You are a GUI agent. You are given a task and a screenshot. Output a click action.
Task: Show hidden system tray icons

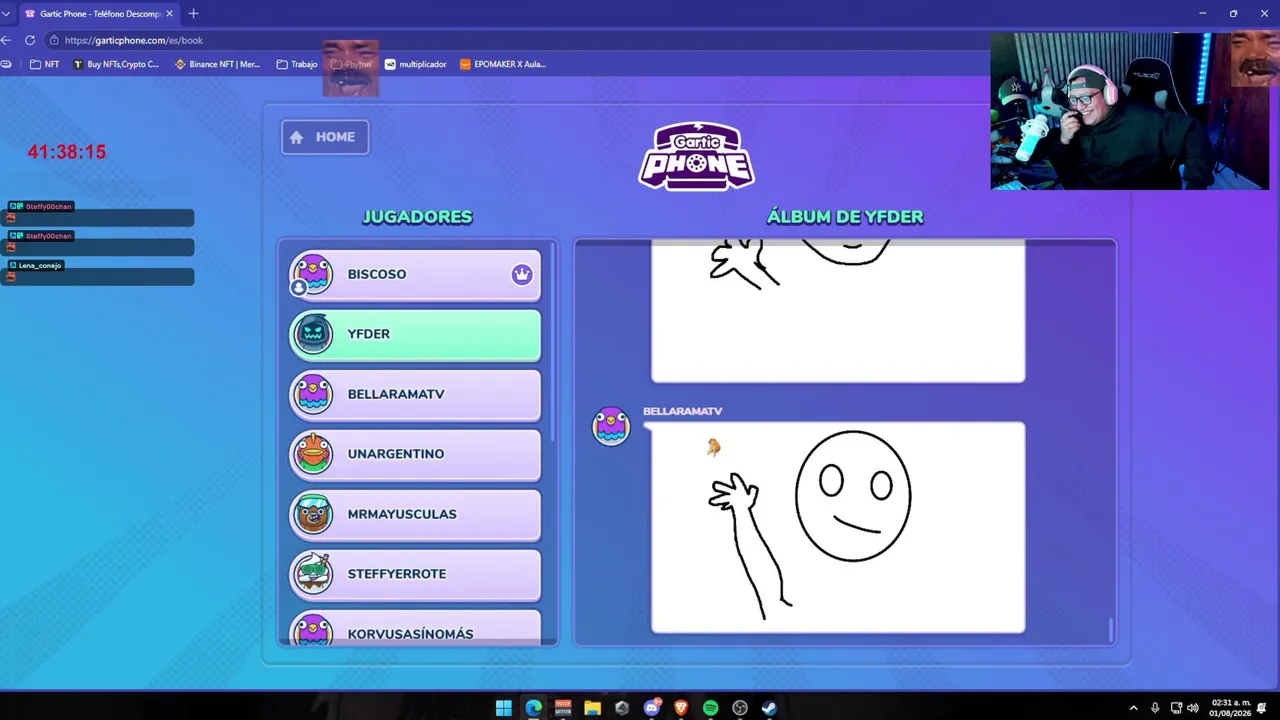coord(1133,708)
